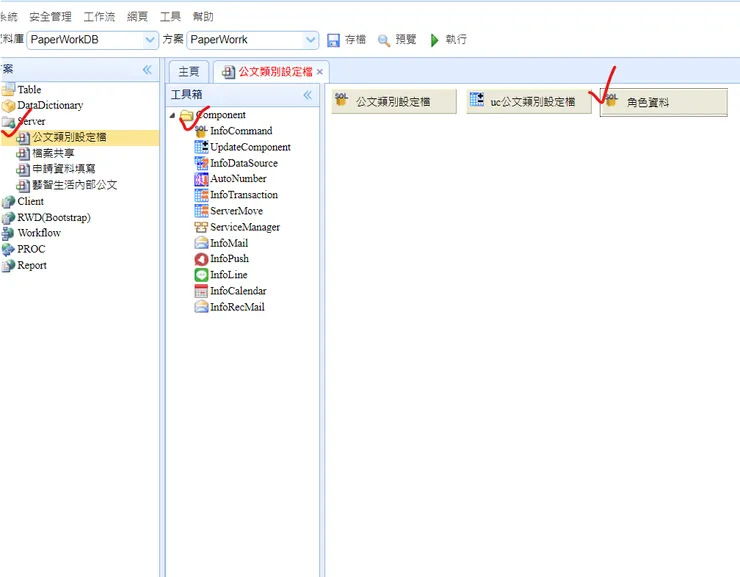The height and width of the screenshot is (577, 740).
Task: Select the 角色資料 component block
Action: (x=664, y=102)
